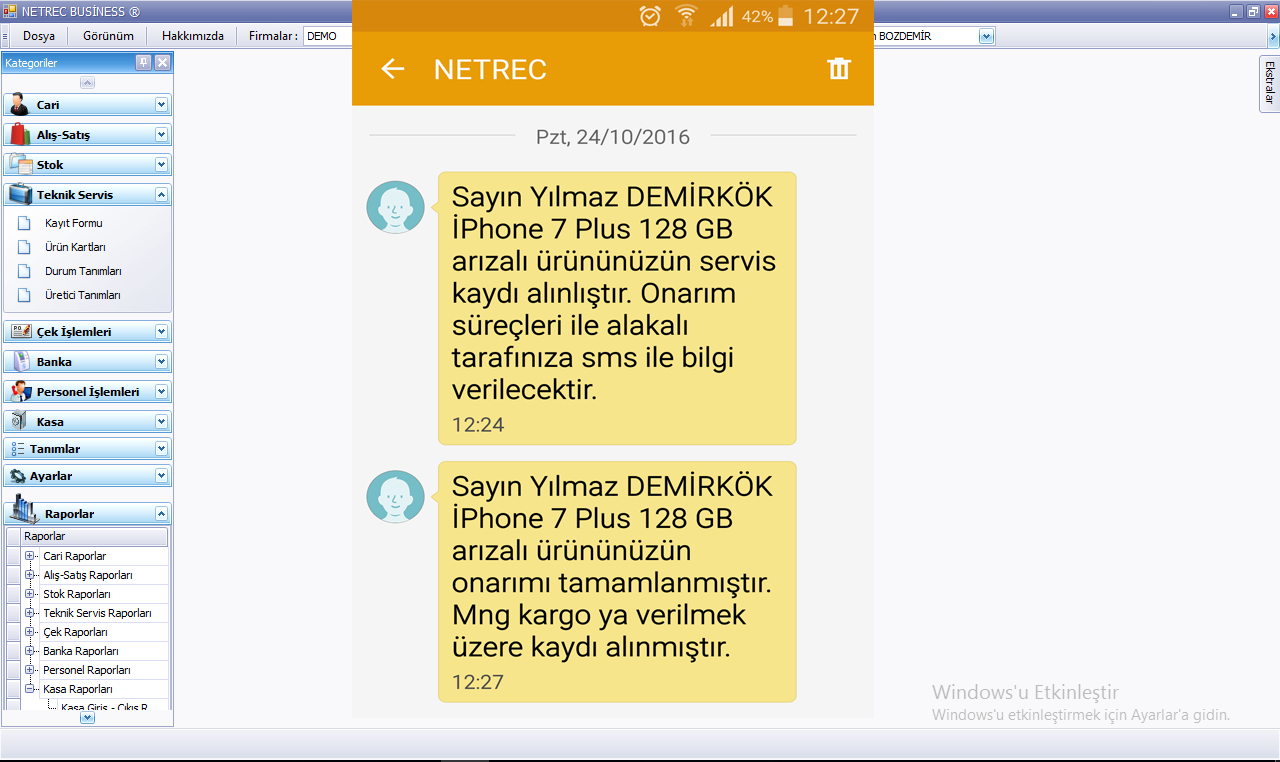Expand the Cari category
Image resolution: width=1280 pixels, height=762 pixels.
point(161,105)
